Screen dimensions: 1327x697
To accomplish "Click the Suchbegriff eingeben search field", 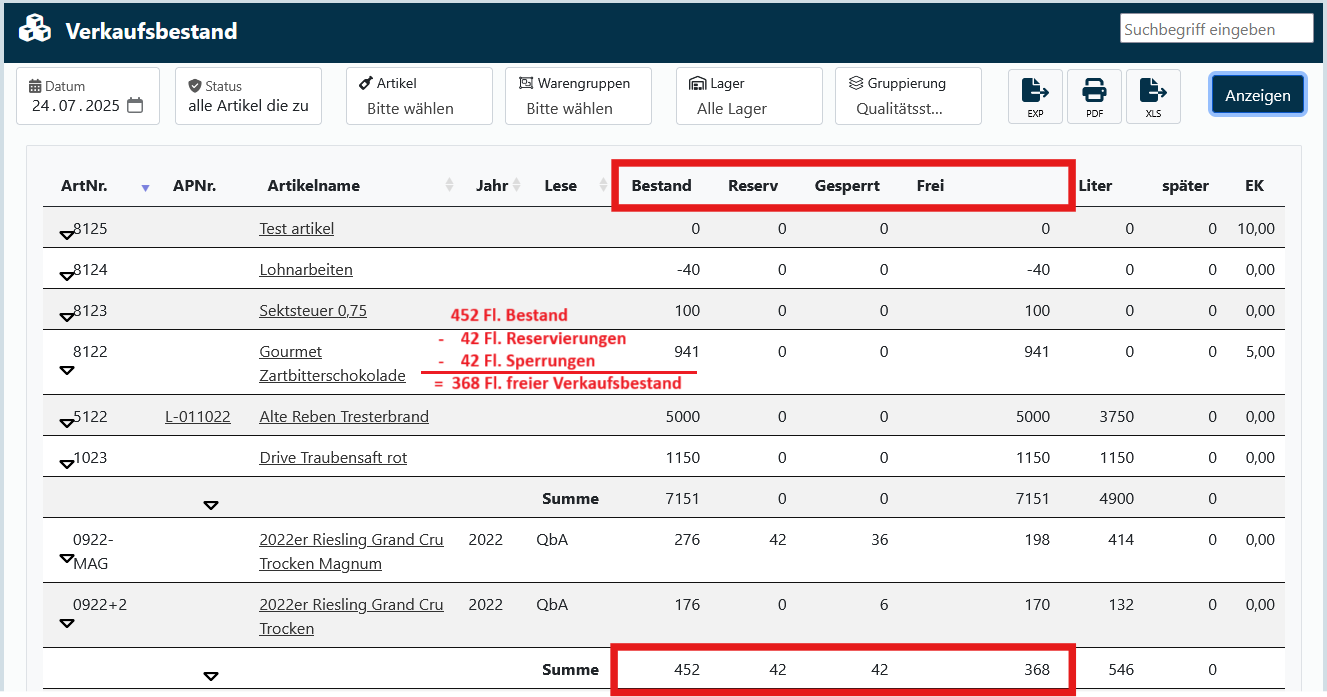I will click(x=1216, y=29).
